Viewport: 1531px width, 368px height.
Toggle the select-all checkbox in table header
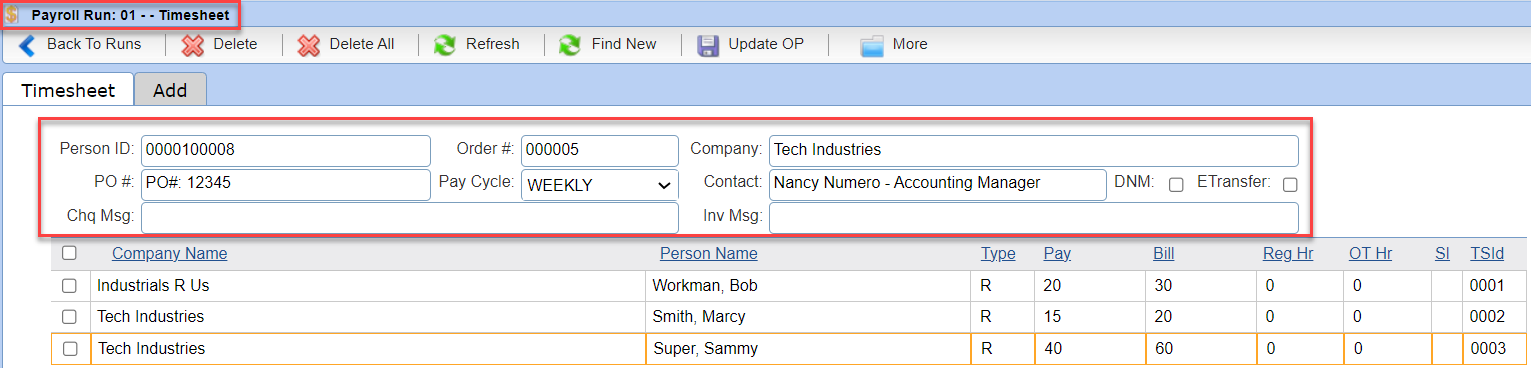coord(69,253)
